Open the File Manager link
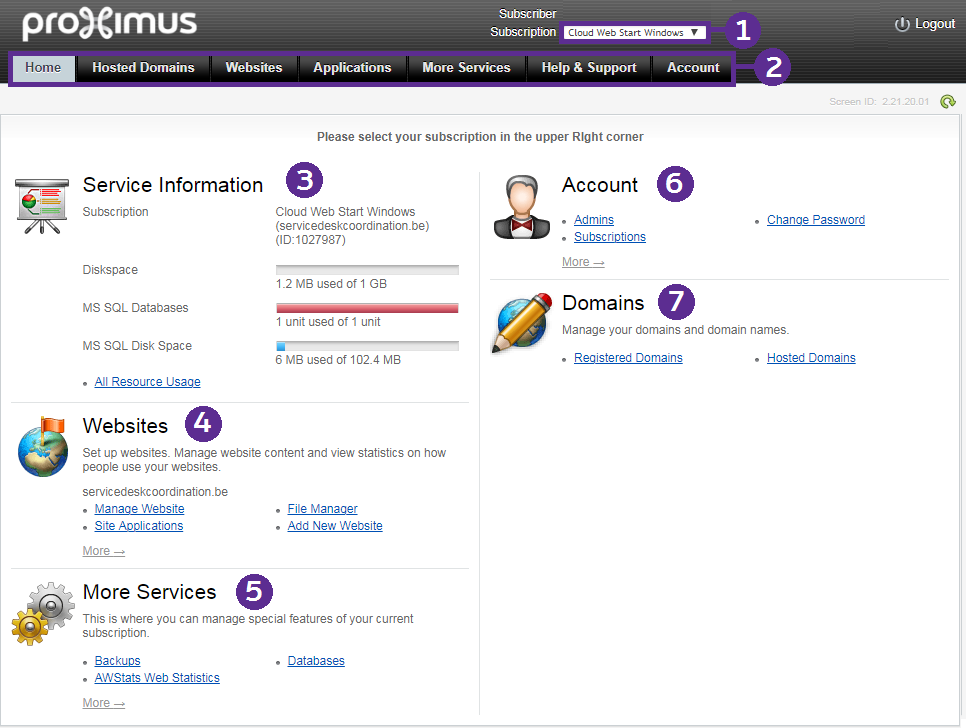This screenshot has width=966, height=728. [x=322, y=509]
